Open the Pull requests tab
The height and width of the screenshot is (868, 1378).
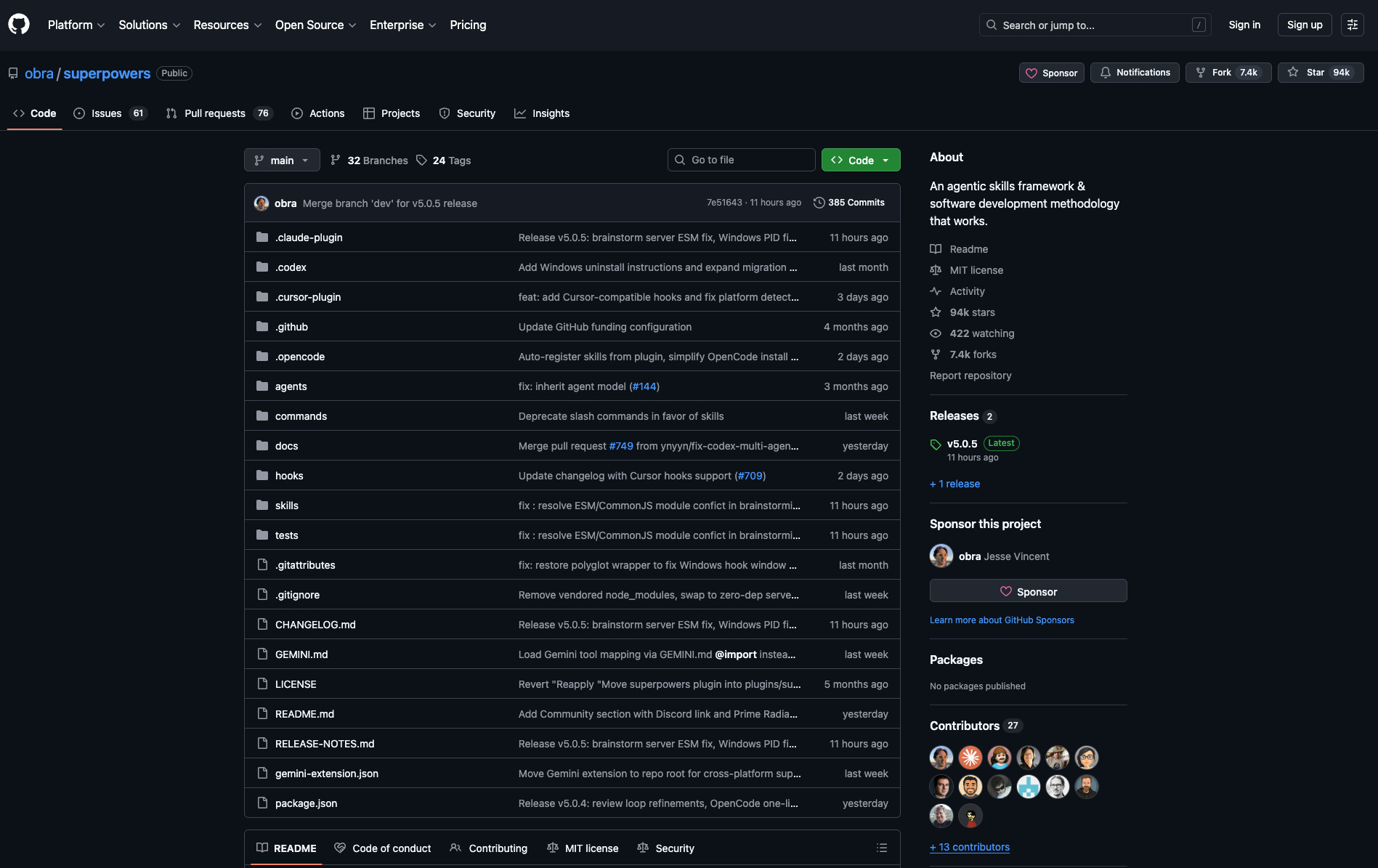point(219,113)
